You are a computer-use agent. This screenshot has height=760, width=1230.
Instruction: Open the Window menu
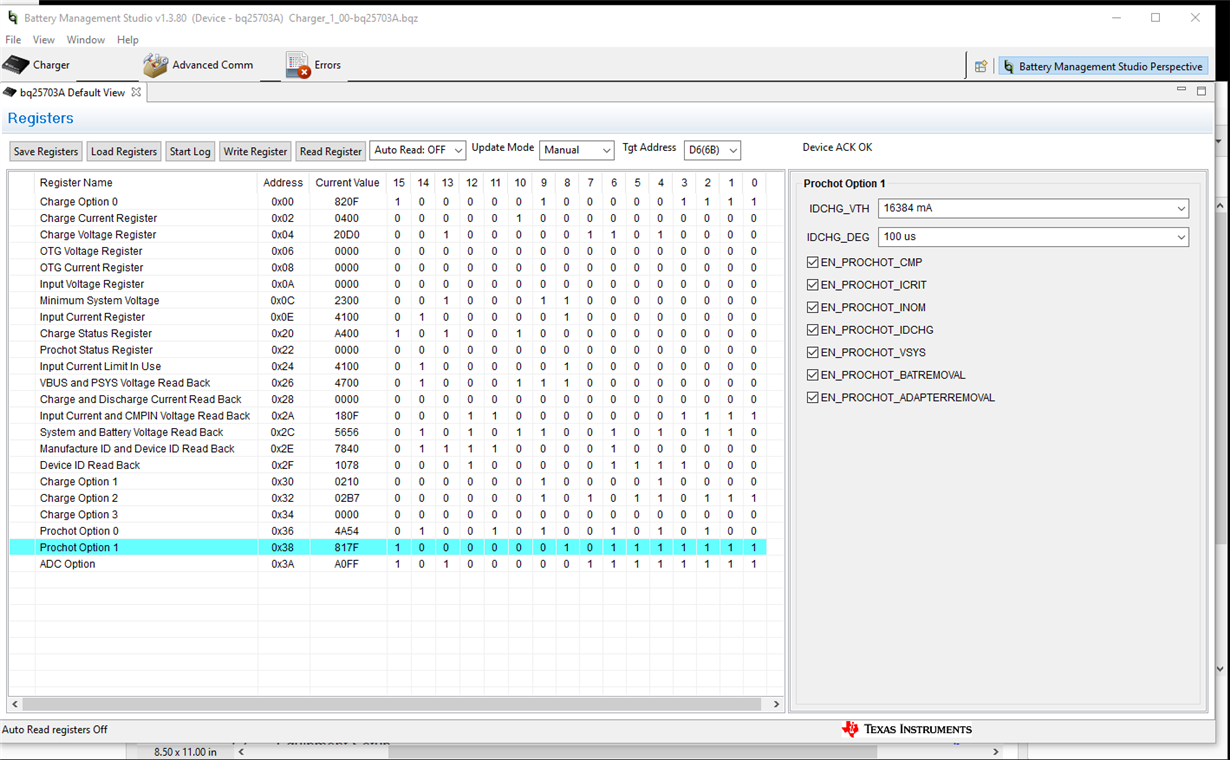(x=86, y=40)
